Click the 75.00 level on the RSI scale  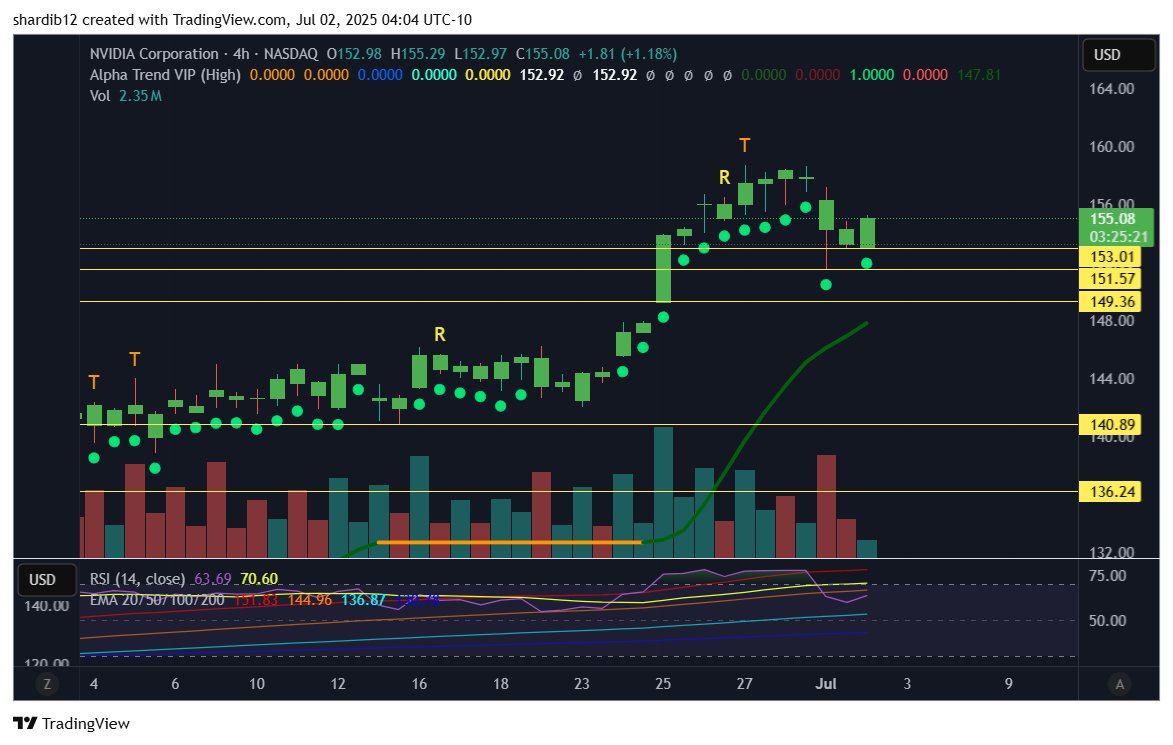pos(1107,575)
